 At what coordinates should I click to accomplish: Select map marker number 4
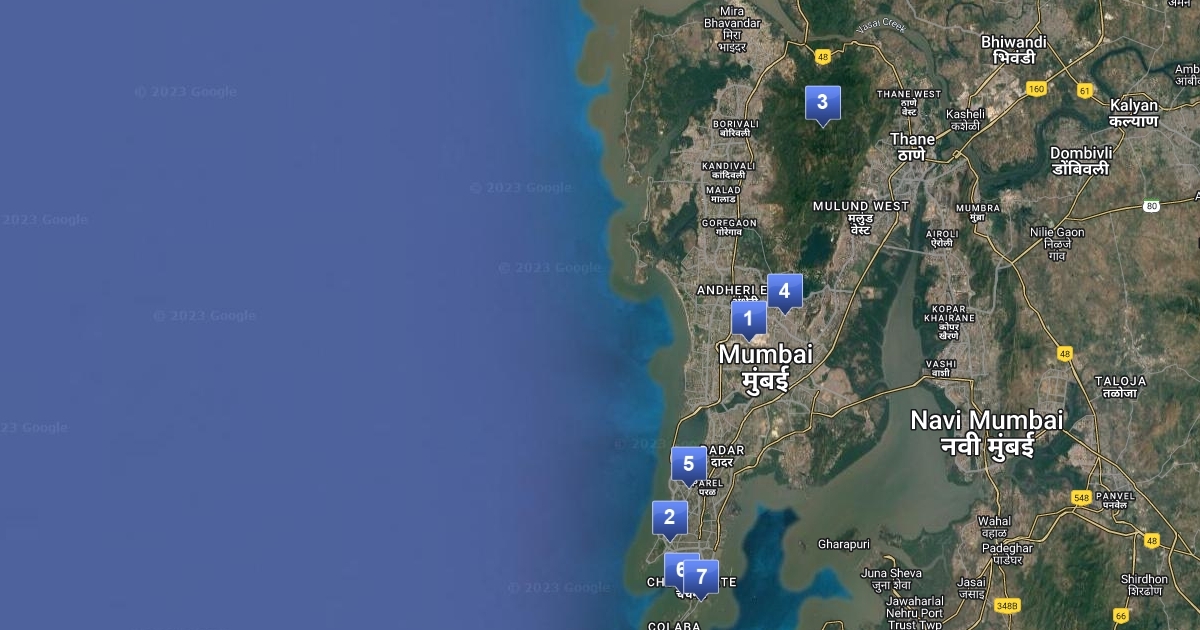tap(784, 292)
